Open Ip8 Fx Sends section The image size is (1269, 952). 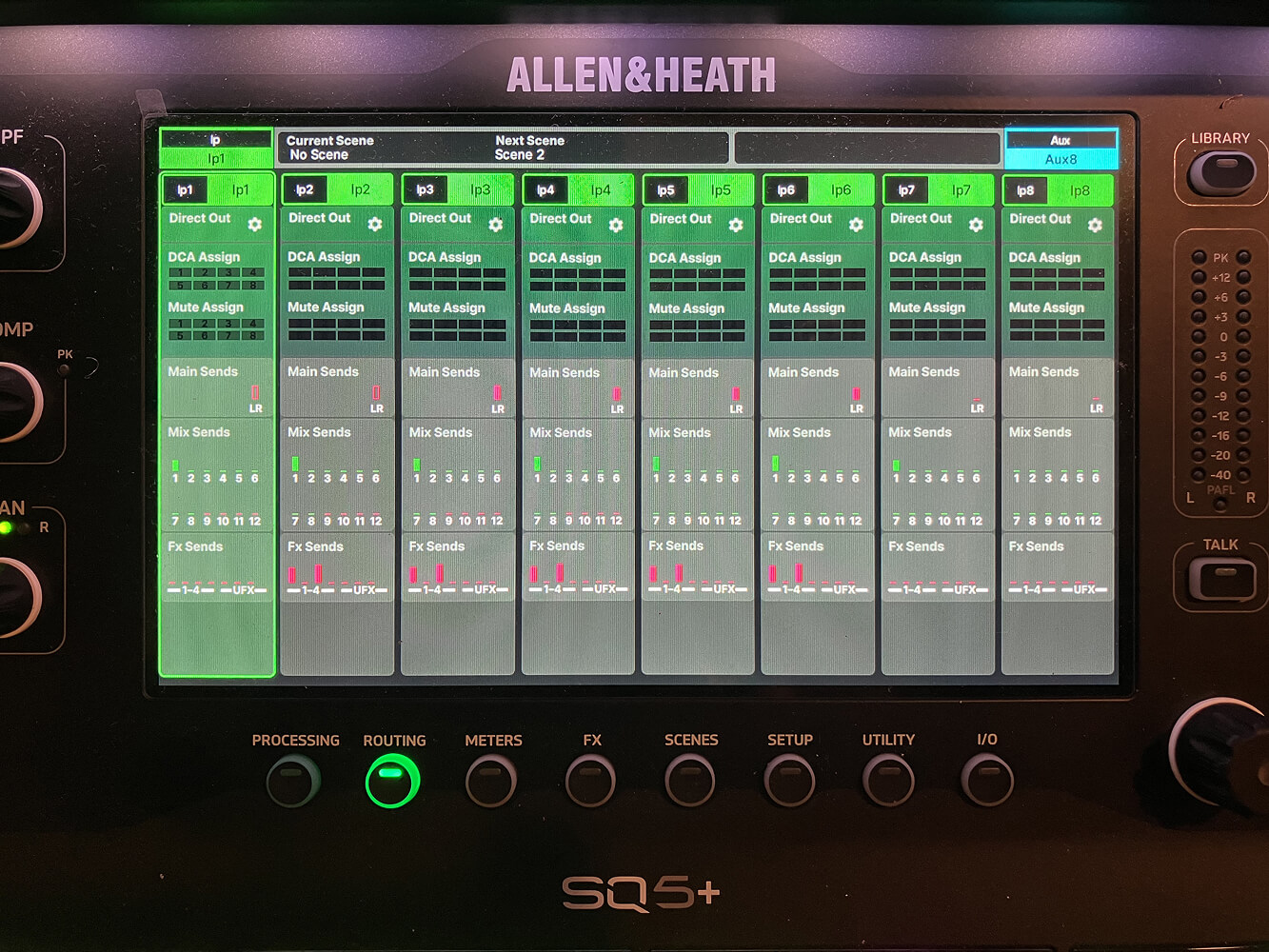(x=1058, y=567)
